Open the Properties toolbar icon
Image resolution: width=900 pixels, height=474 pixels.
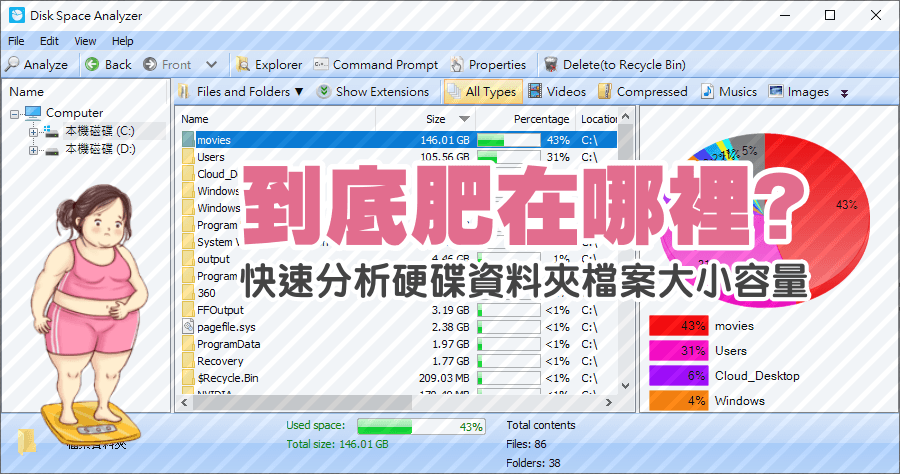coord(457,64)
